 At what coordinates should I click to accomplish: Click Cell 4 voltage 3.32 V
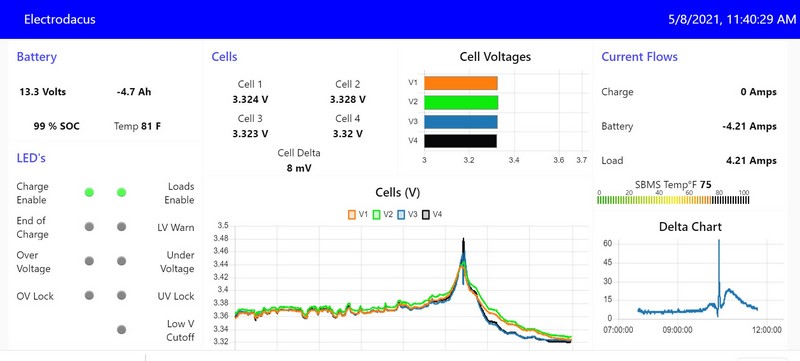(x=347, y=134)
